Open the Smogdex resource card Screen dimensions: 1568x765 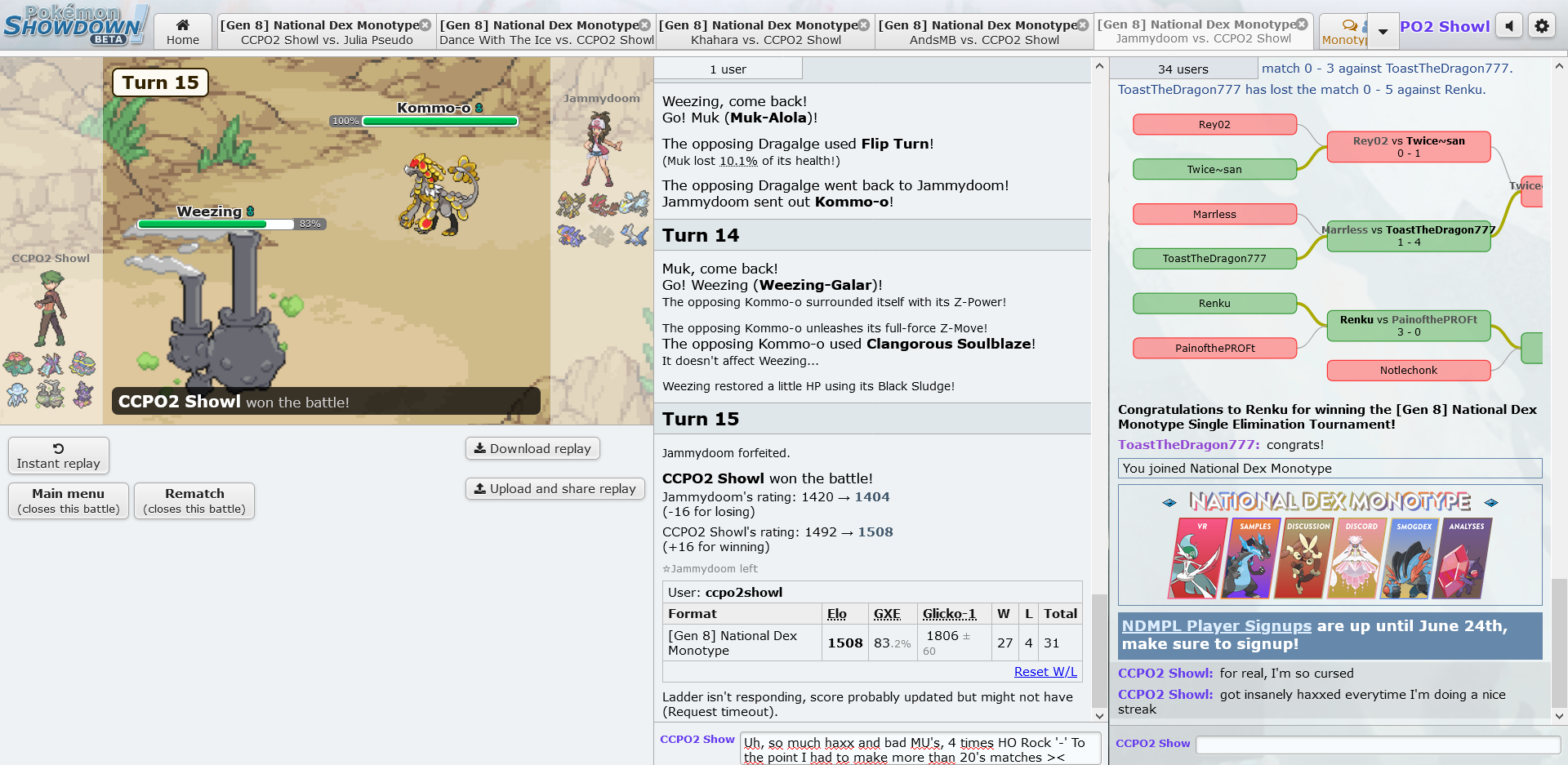pos(1409,558)
